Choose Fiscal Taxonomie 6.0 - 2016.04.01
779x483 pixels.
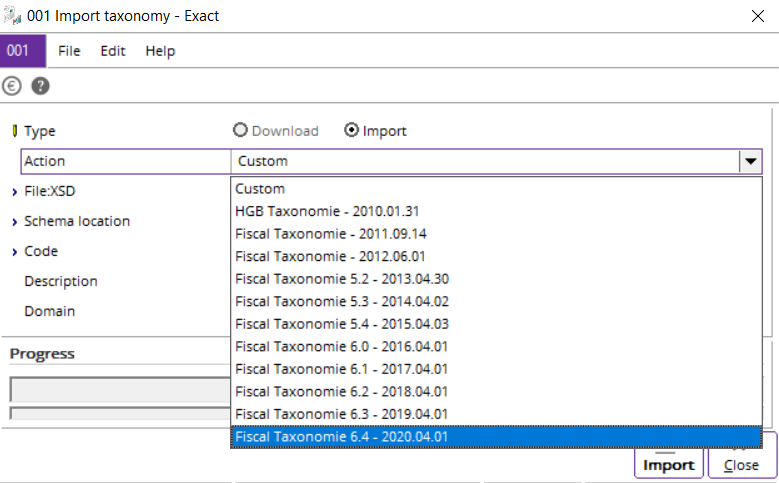pos(496,346)
